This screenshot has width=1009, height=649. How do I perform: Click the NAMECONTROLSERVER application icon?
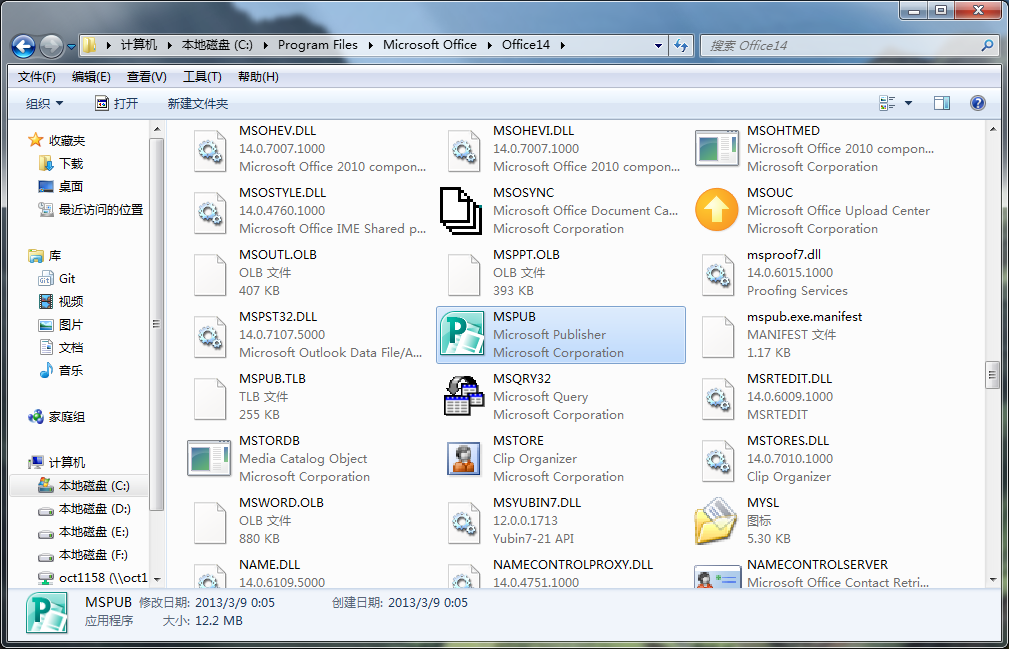(x=716, y=577)
